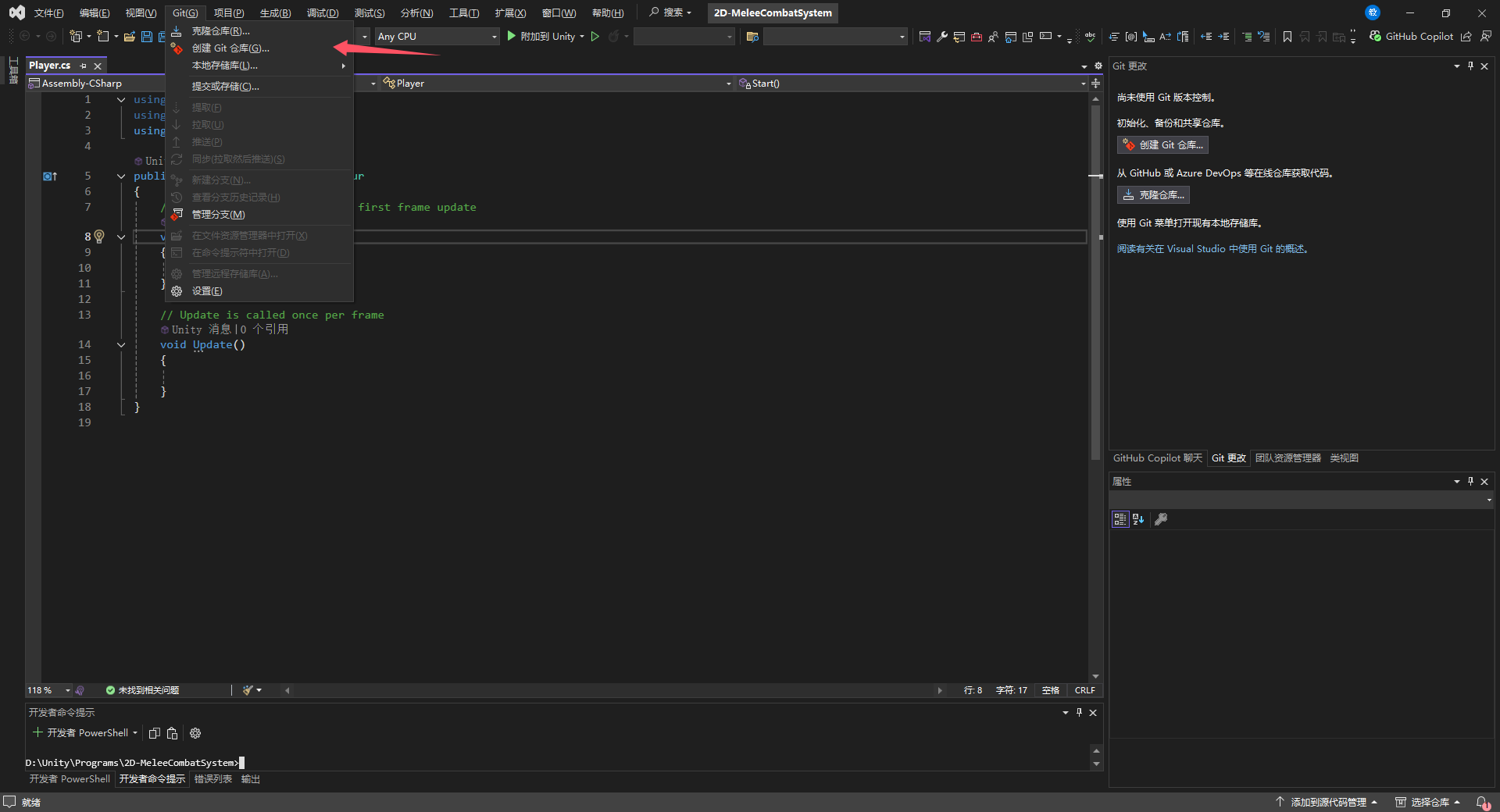Toggle auto-hide pin on Git changes panel
Viewport: 1500px width, 812px height.
tap(1470, 66)
